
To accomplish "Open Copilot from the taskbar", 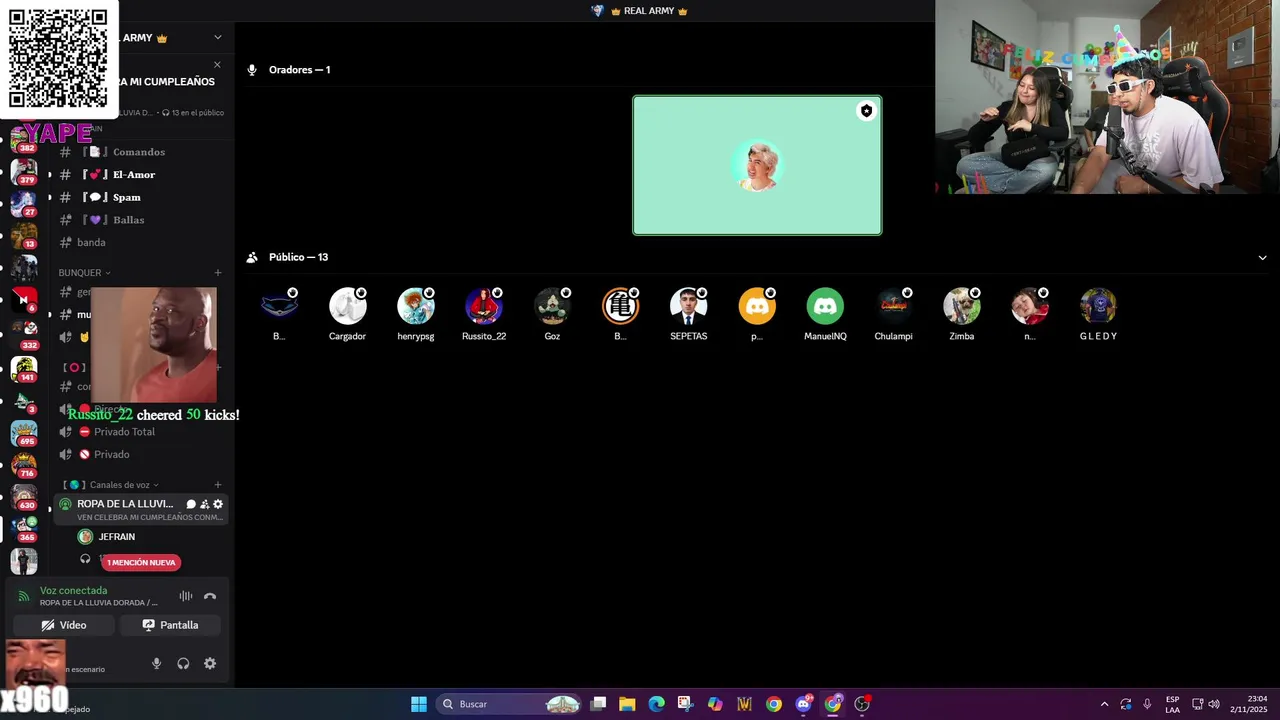I will pyautogui.click(x=715, y=704).
